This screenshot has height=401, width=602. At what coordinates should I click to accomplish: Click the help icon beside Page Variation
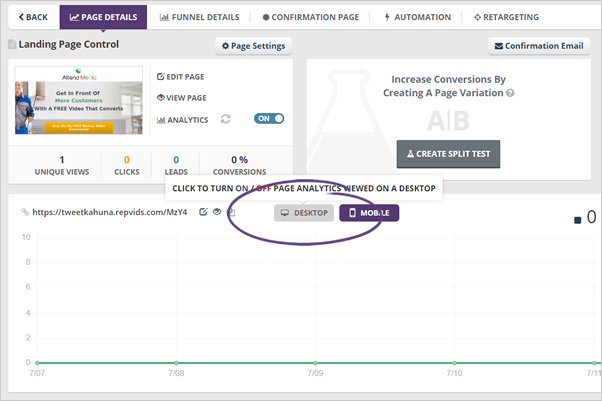pos(511,93)
